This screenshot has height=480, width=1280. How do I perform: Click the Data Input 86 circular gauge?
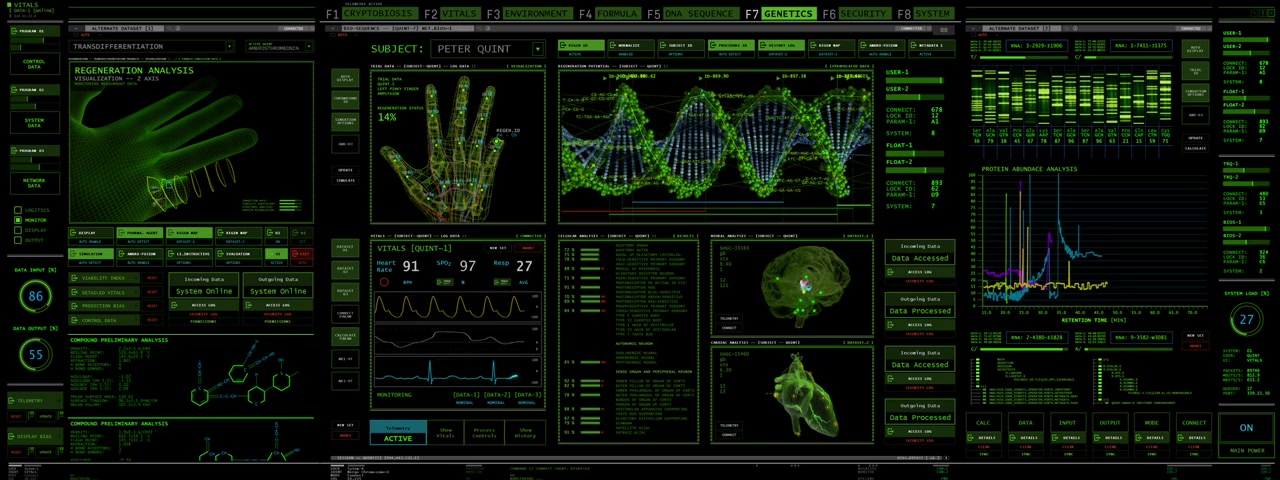[x=36, y=296]
